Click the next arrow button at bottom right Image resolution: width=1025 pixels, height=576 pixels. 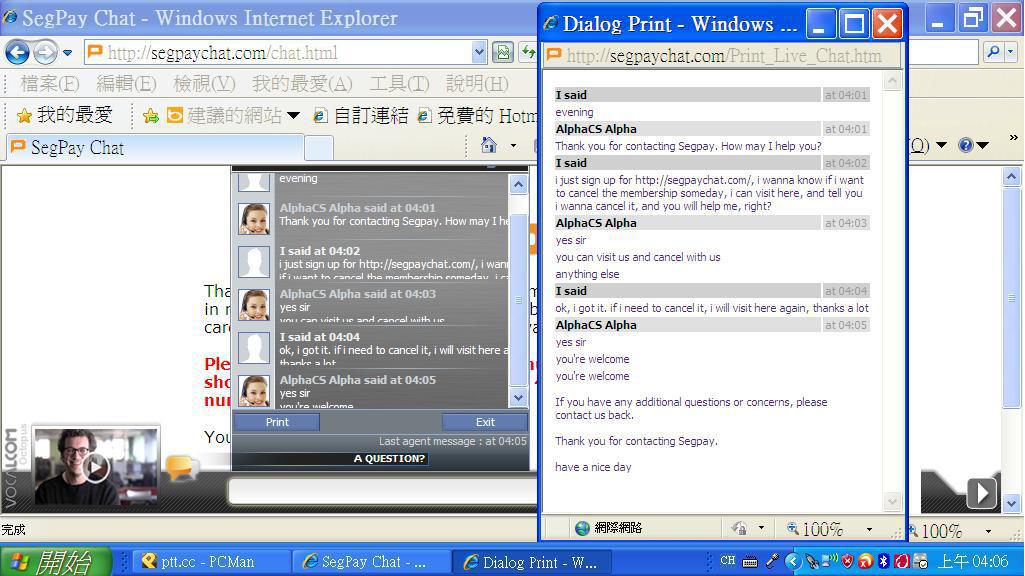982,493
